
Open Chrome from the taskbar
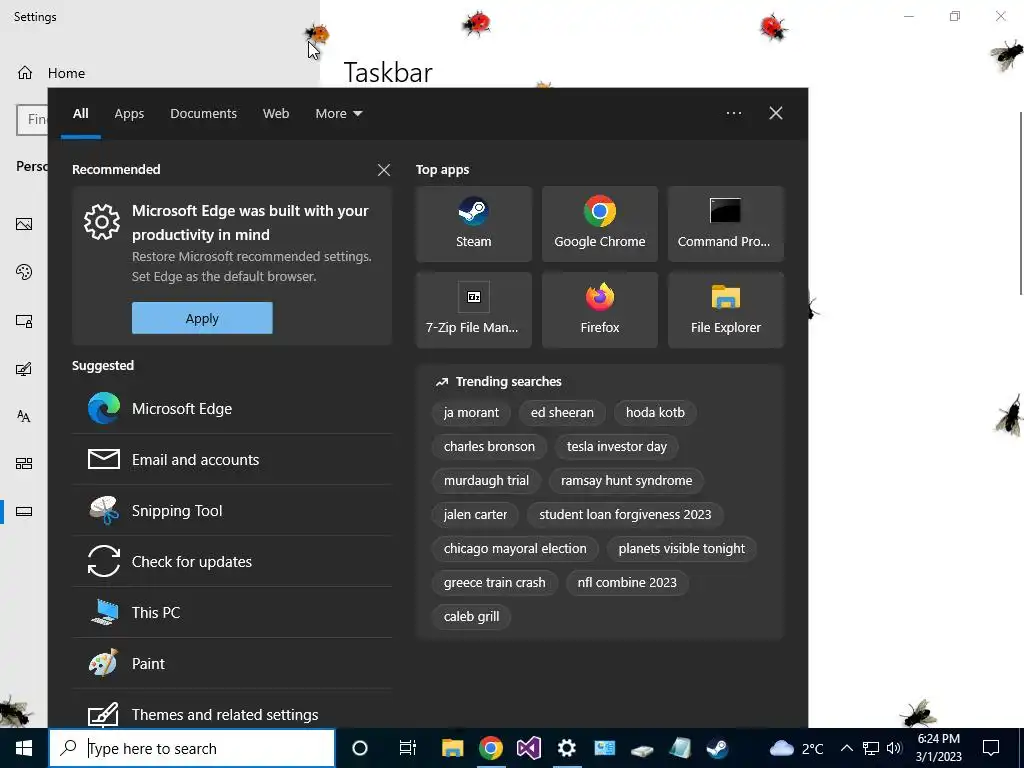click(490, 748)
